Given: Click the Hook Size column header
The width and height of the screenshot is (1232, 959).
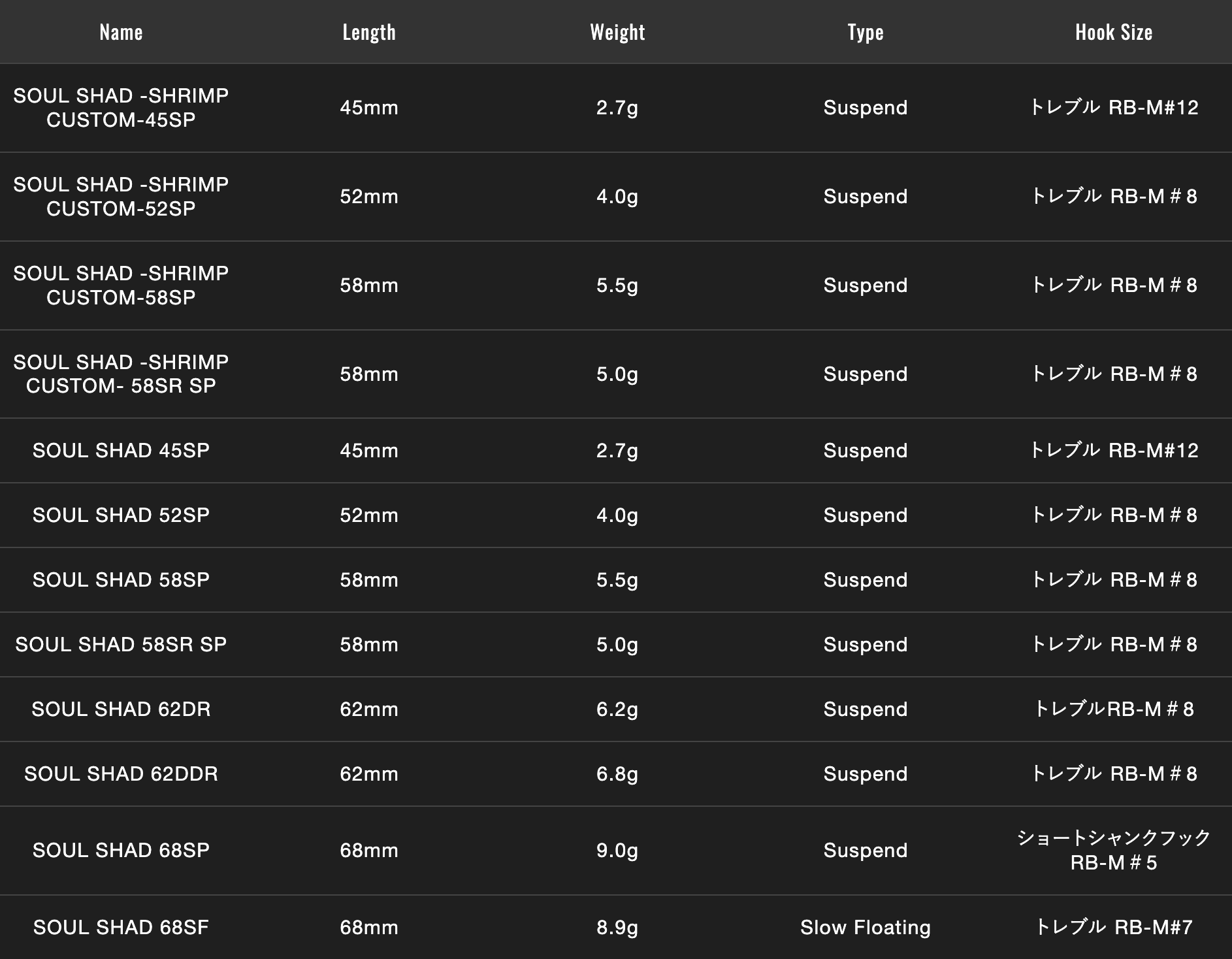Looking at the screenshot, I should tap(1114, 32).
